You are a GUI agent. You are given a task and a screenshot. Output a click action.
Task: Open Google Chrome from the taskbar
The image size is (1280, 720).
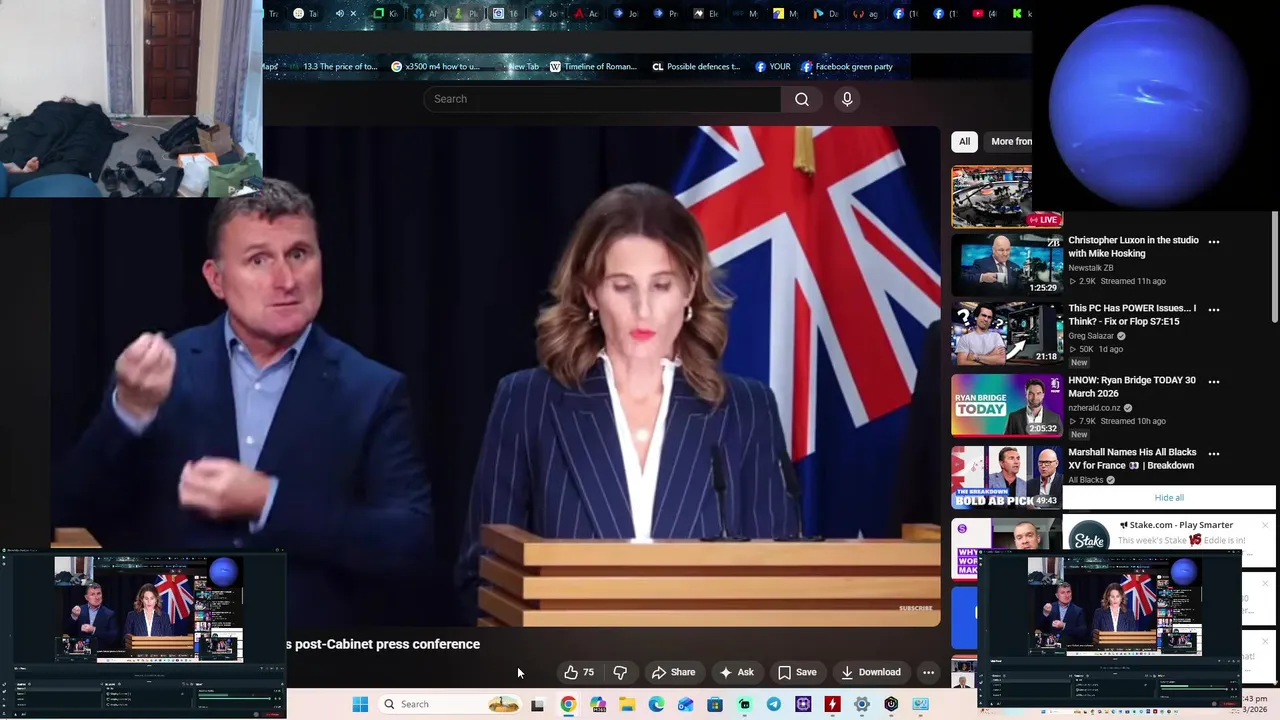click(x=568, y=704)
